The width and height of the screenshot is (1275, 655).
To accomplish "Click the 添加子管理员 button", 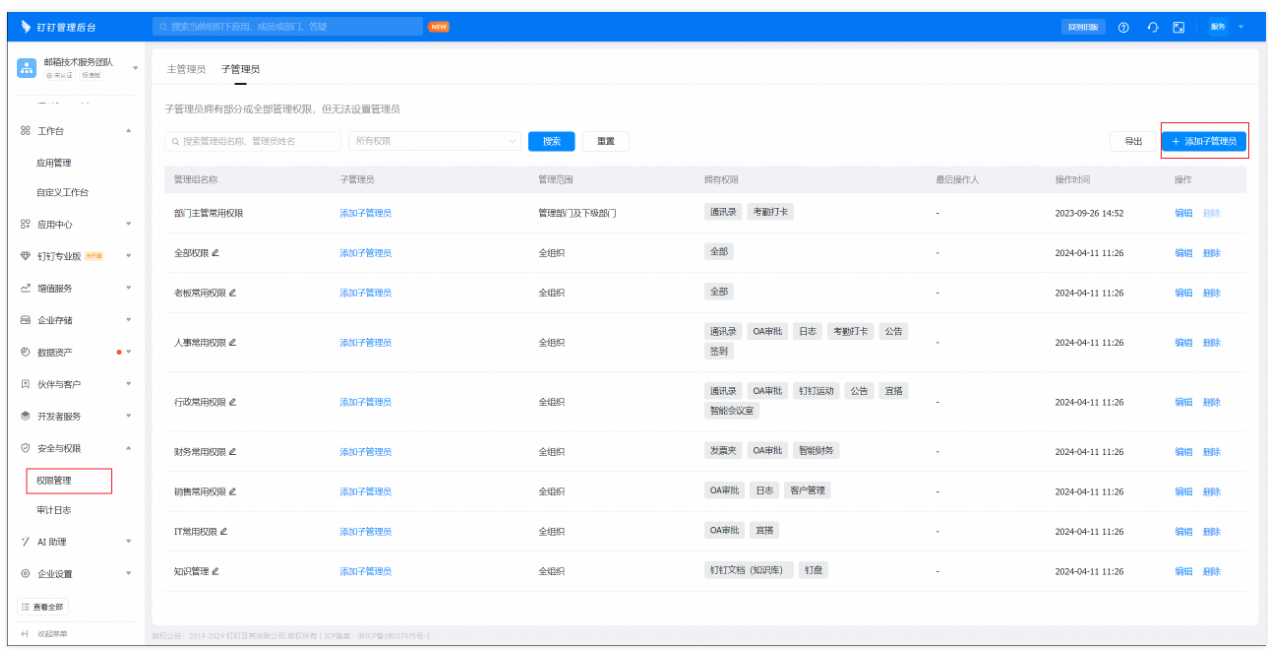I will tap(1204, 140).
